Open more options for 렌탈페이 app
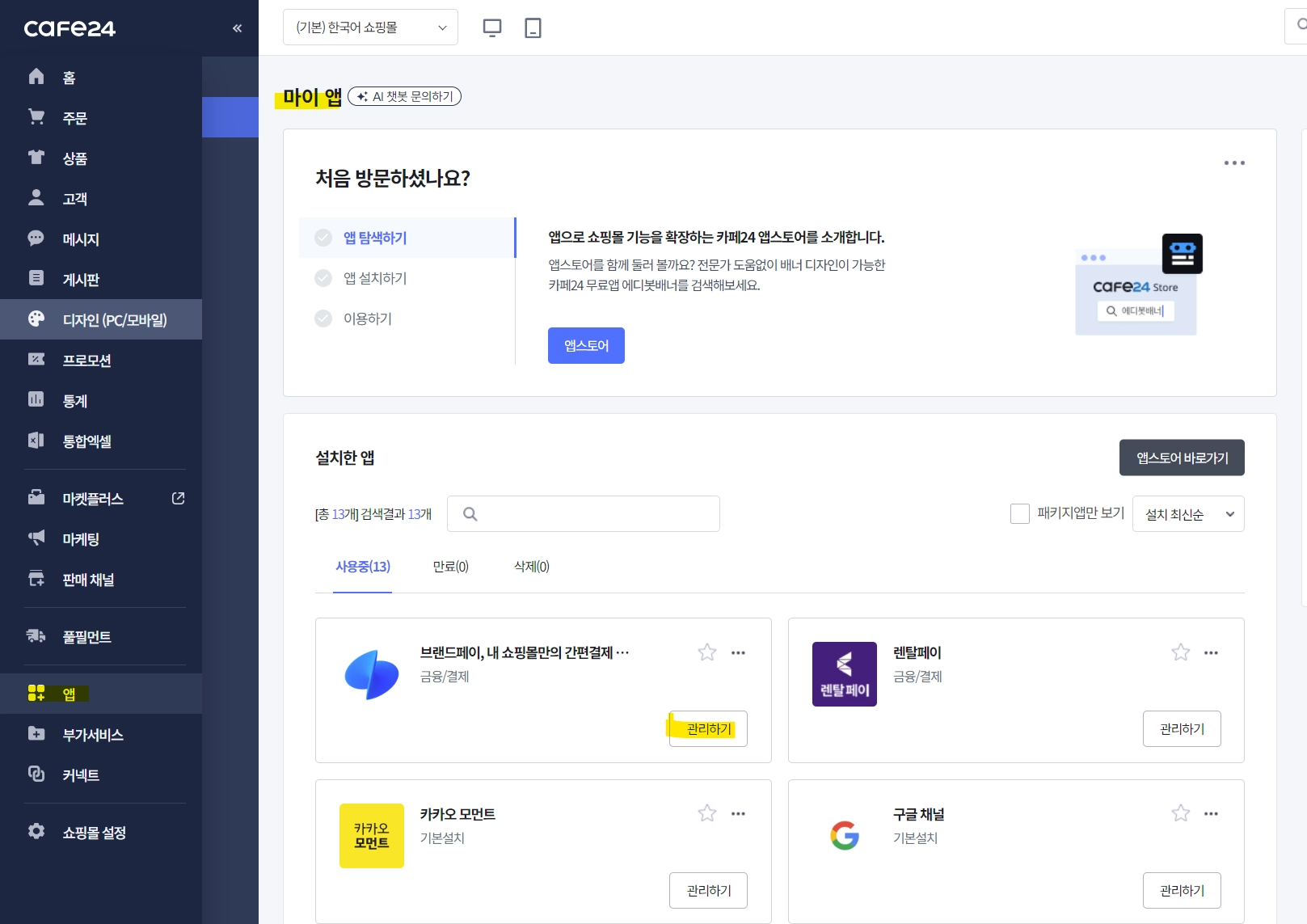 click(1211, 652)
